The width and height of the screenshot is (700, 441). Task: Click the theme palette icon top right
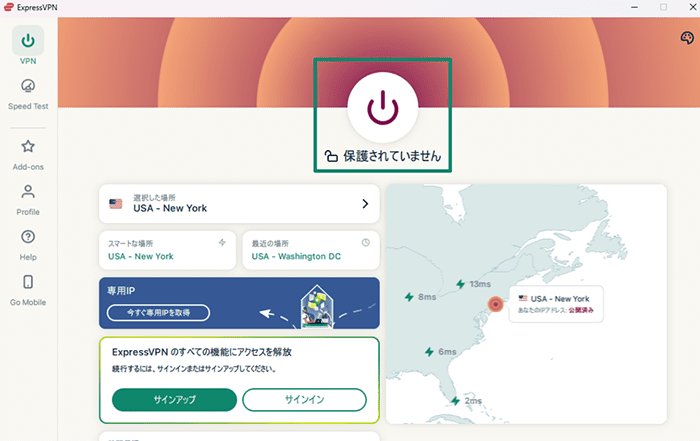coord(686,38)
